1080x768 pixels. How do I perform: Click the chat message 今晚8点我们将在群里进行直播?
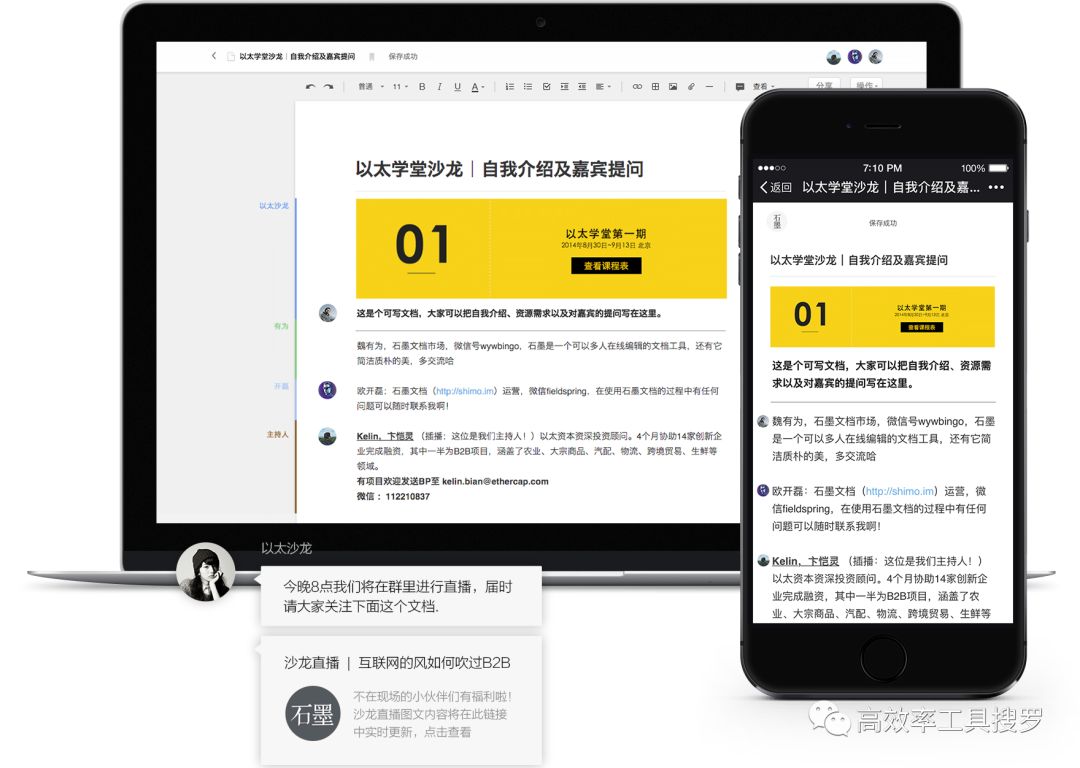pyautogui.click(x=402, y=596)
